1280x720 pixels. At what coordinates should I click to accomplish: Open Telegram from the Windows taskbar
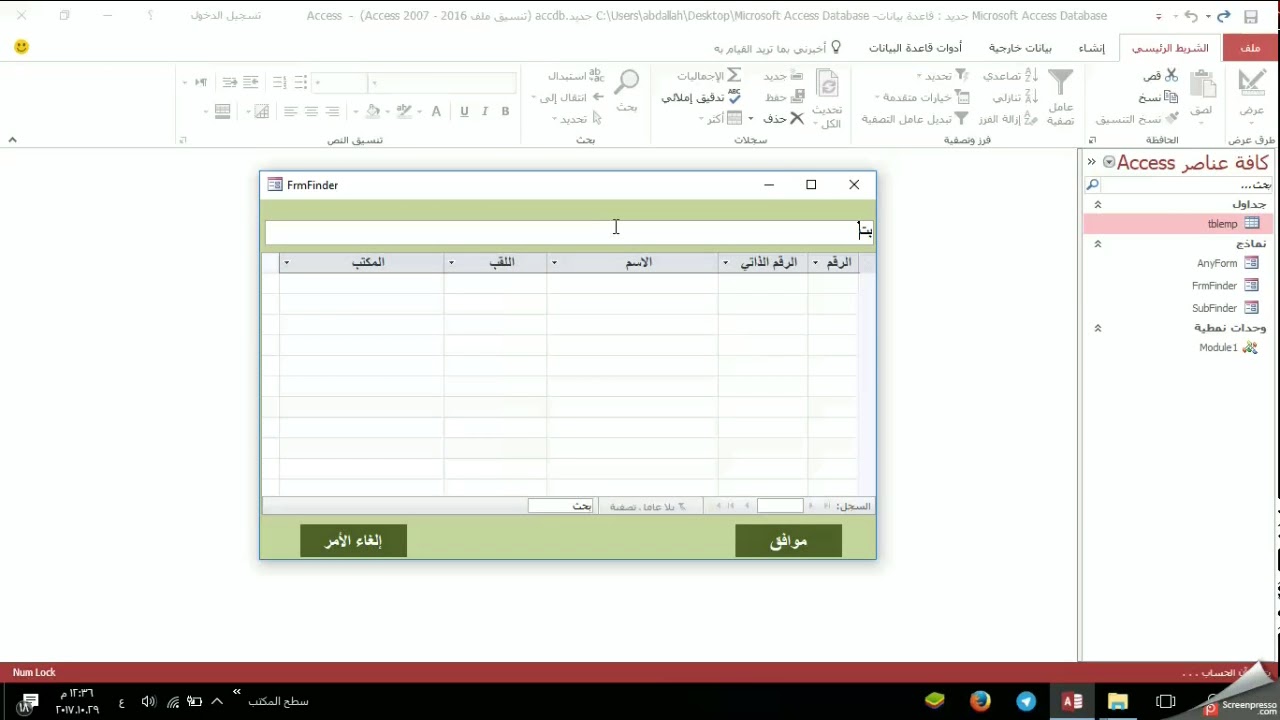1026,702
